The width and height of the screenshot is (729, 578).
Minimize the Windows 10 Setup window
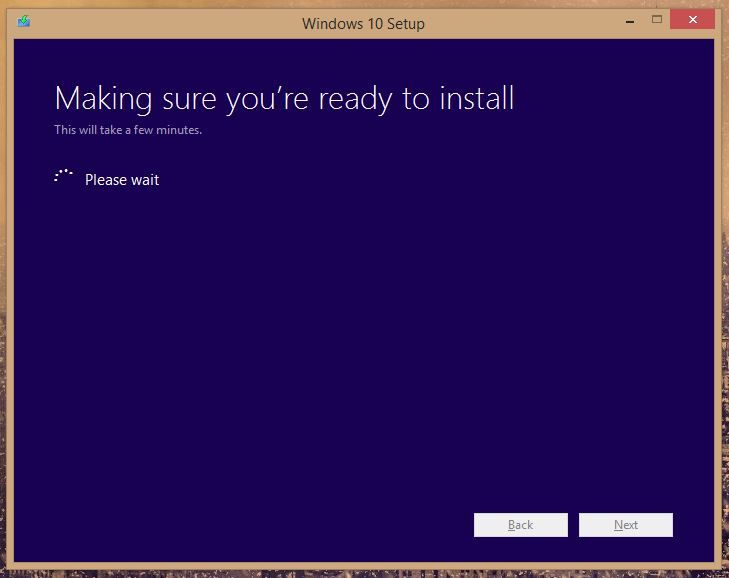[630, 21]
